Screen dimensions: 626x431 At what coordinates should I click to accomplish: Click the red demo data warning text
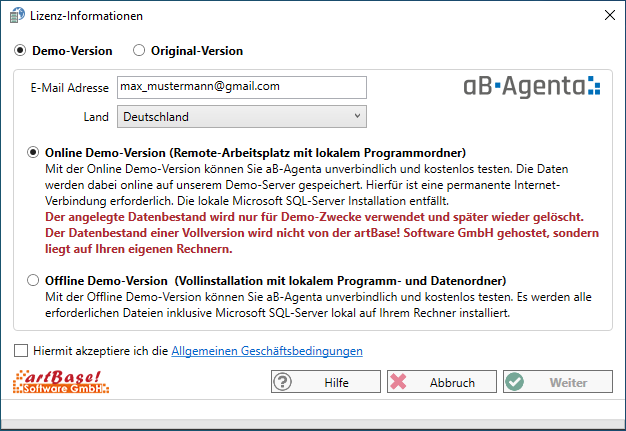322,233
